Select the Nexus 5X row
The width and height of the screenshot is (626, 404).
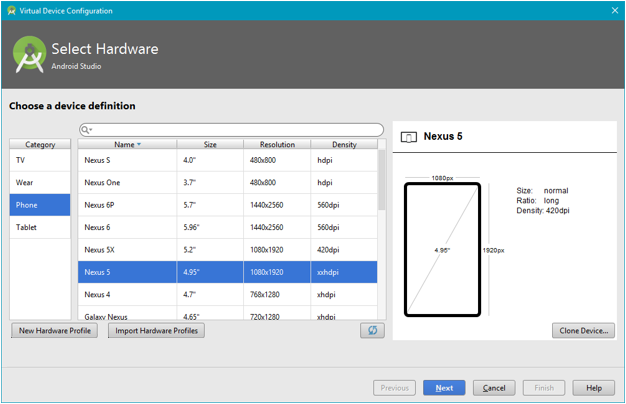coord(228,250)
